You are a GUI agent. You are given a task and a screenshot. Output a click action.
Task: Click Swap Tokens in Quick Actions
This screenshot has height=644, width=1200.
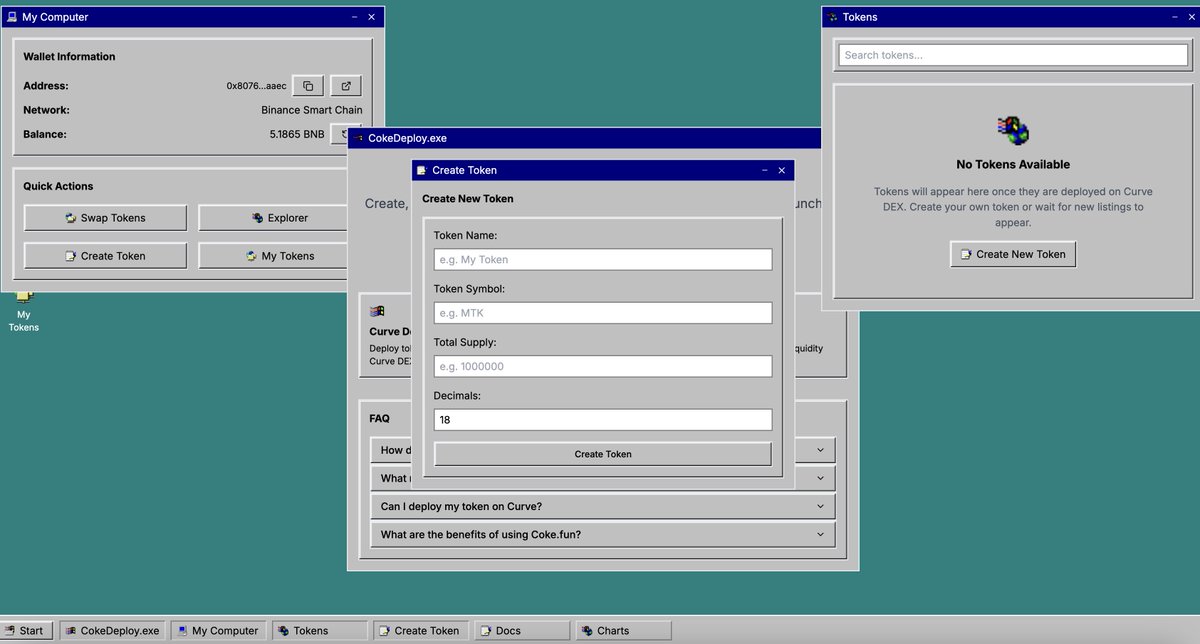(105, 218)
